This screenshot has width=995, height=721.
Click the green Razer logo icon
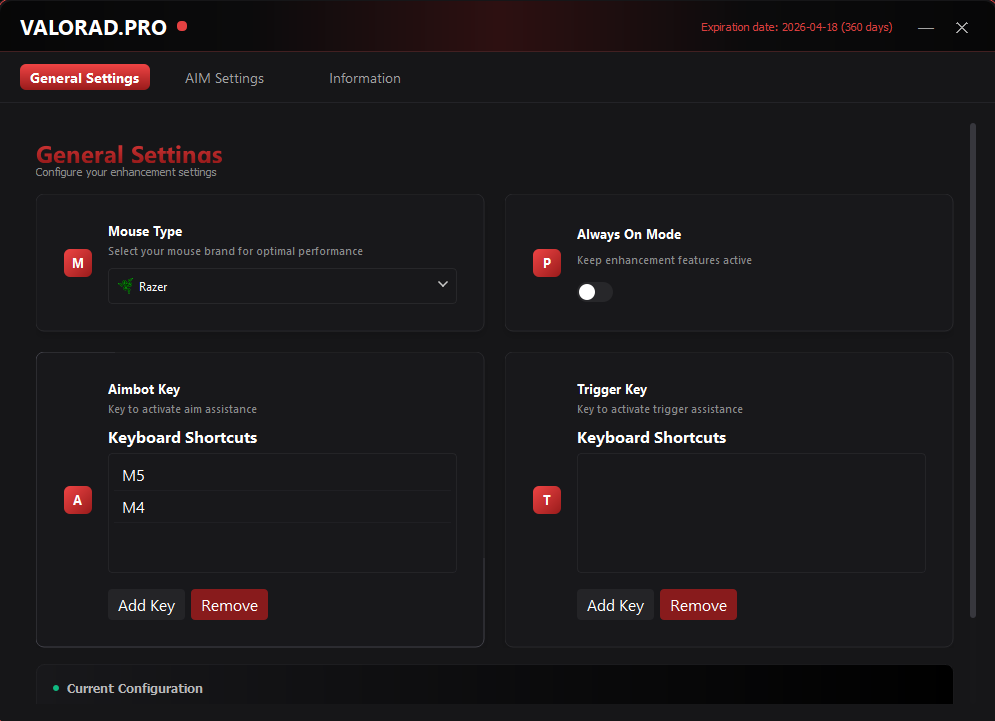[x=126, y=286]
